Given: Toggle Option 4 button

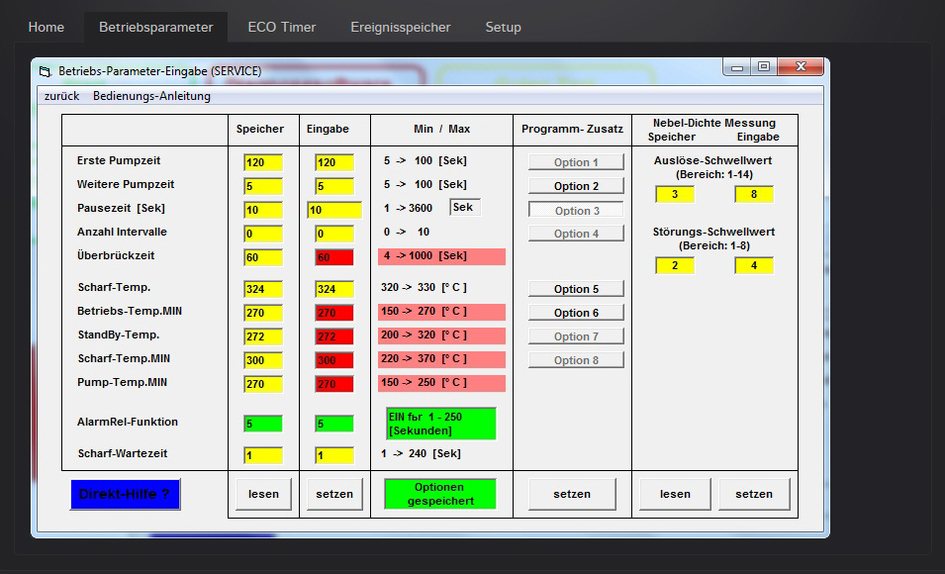Looking at the screenshot, I should [x=576, y=233].
